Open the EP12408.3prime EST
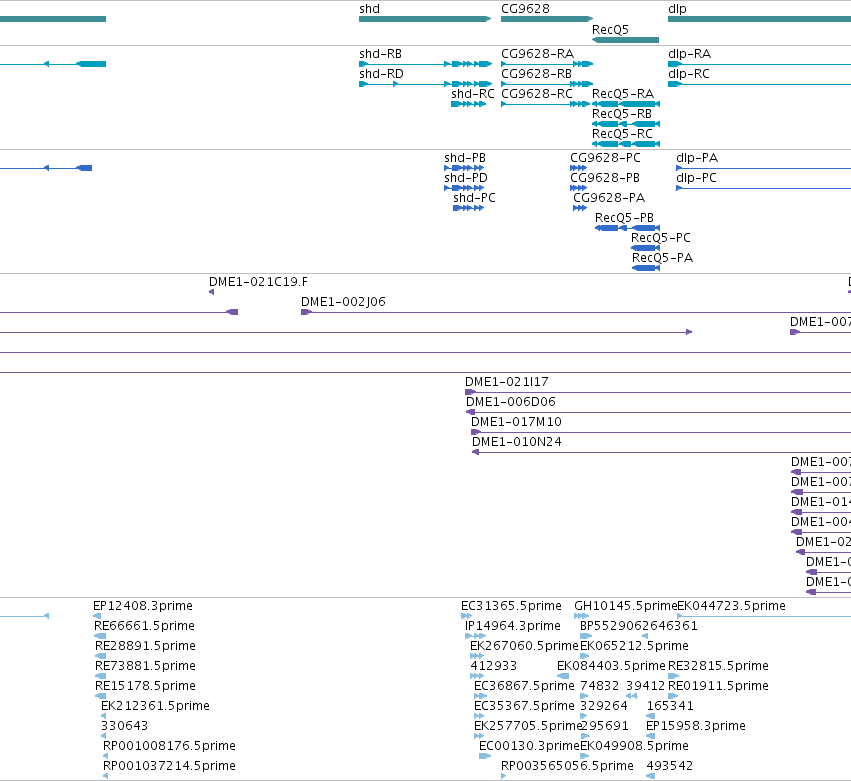 [x=97, y=617]
